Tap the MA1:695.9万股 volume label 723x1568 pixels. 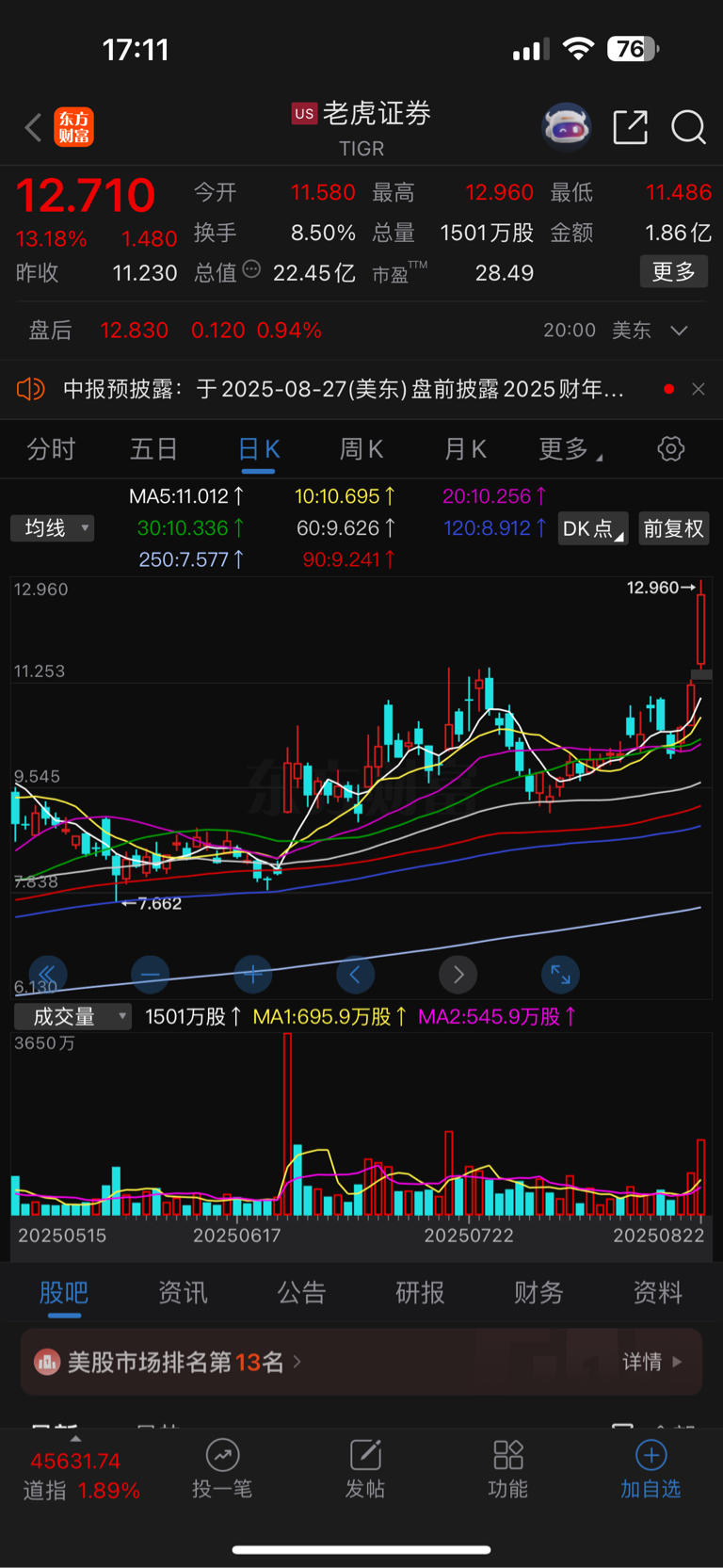click(329, 1017)
